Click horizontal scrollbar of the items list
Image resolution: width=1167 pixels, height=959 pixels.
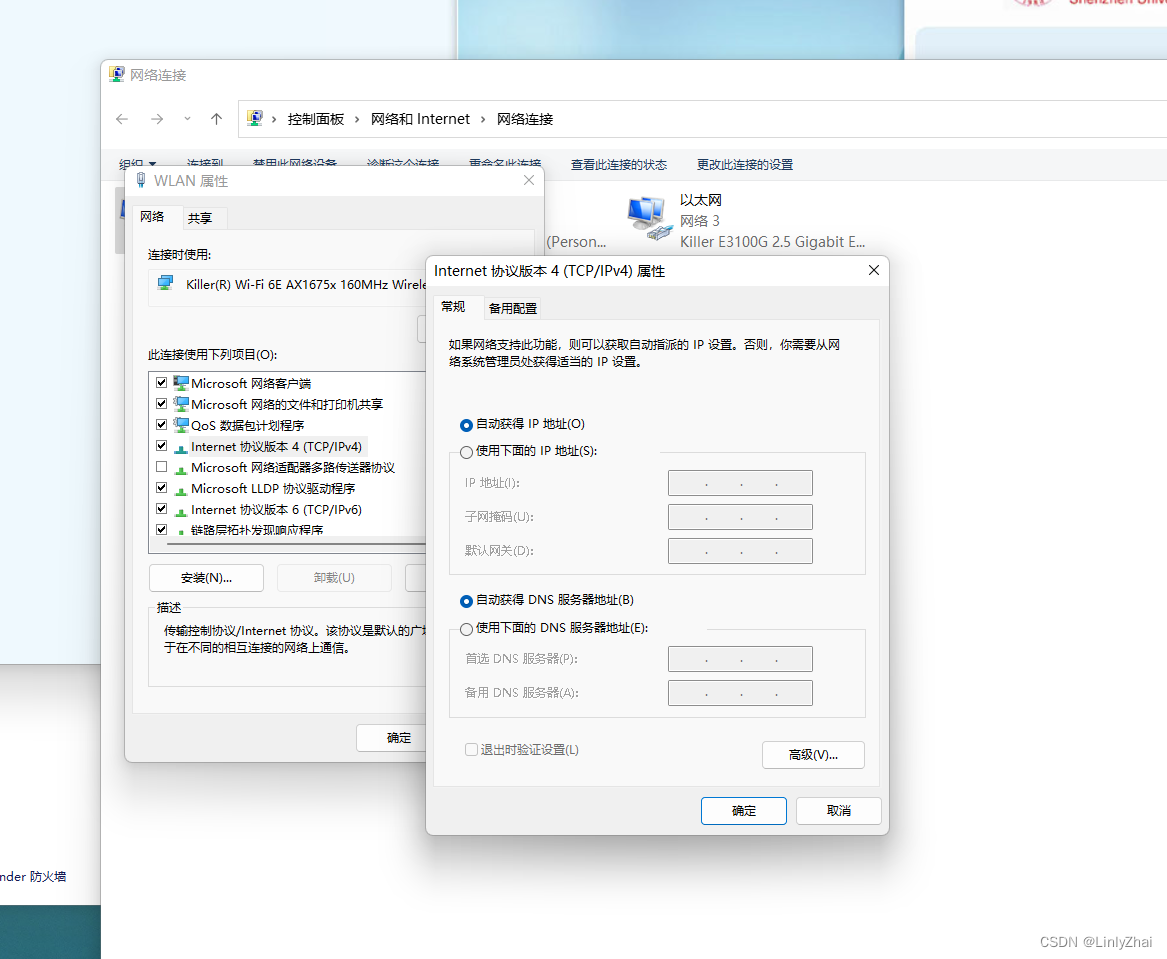pyautogui.click(x=295, y=545)
